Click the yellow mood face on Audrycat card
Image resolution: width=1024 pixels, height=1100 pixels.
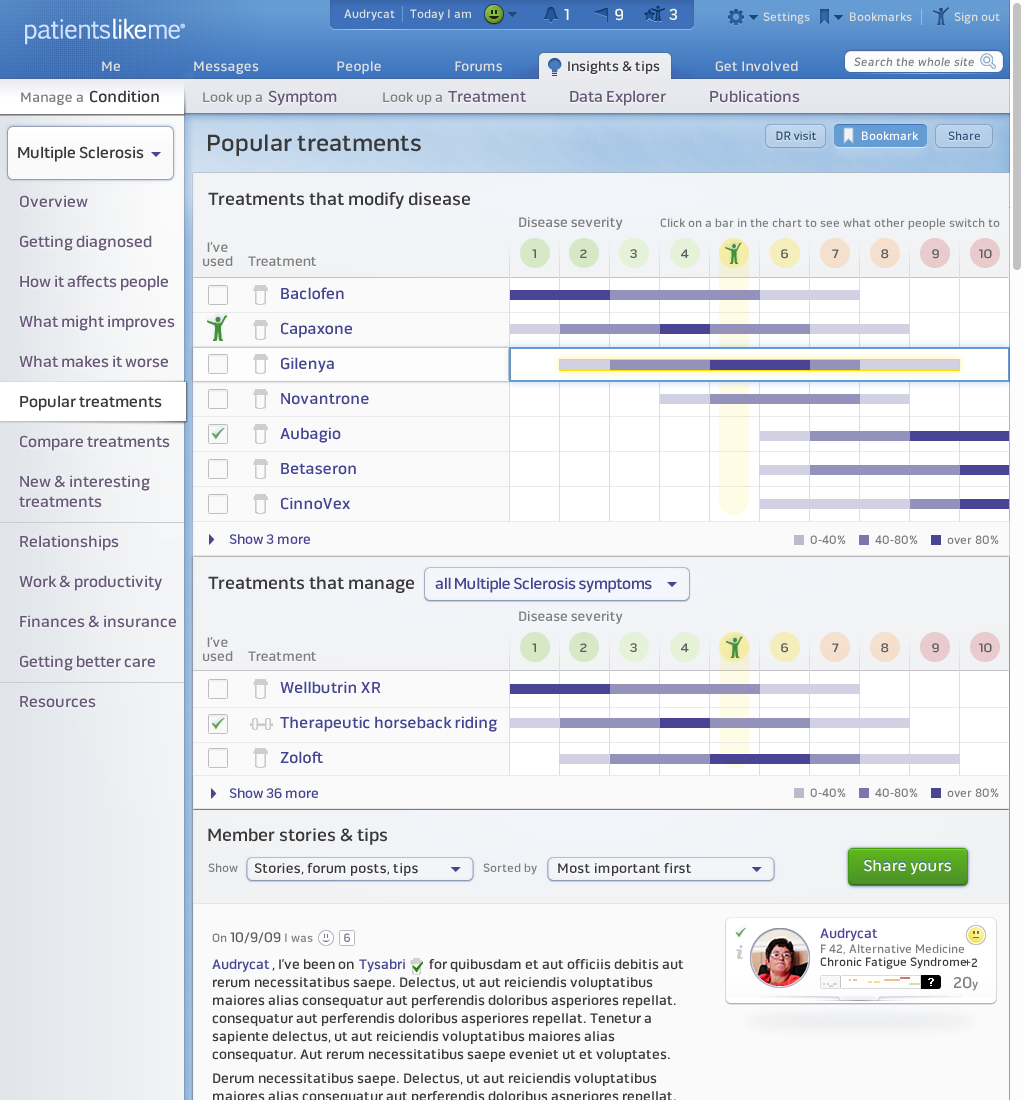(x=976, y=934)
